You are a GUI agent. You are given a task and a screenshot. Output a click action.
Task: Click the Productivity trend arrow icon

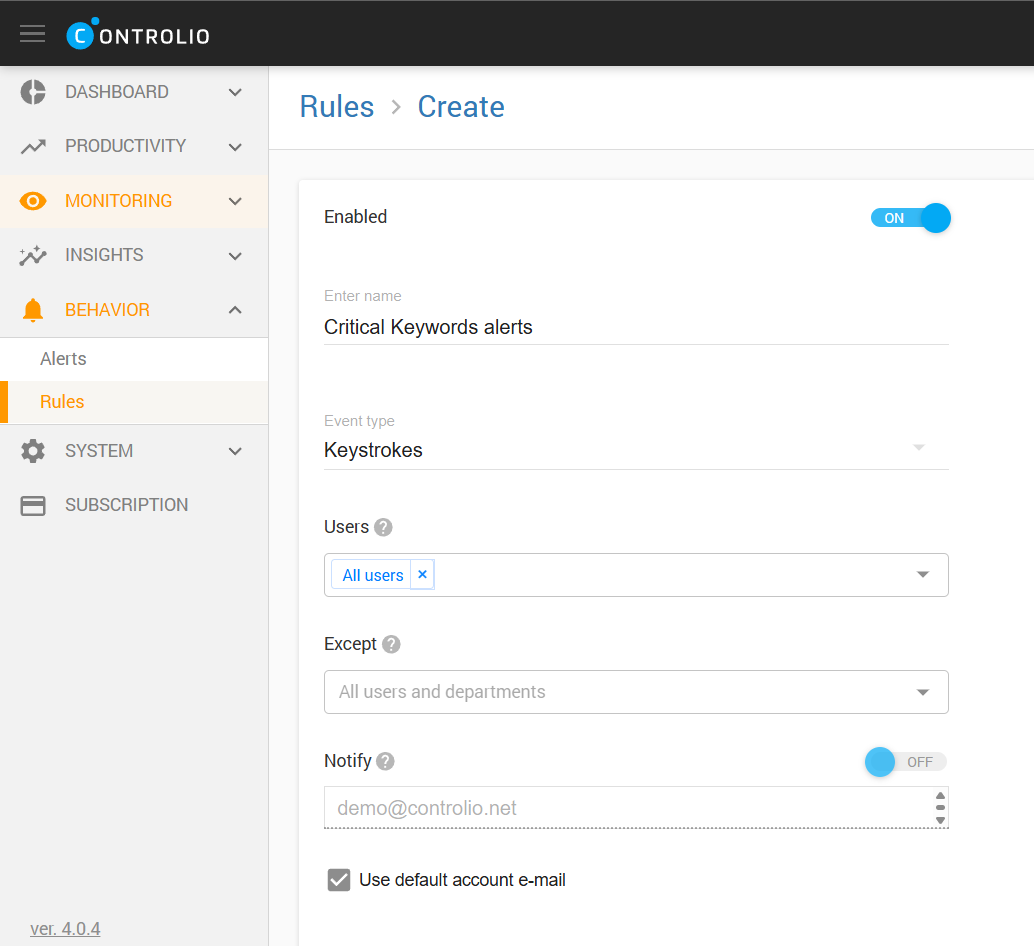[x=33, y=146]
